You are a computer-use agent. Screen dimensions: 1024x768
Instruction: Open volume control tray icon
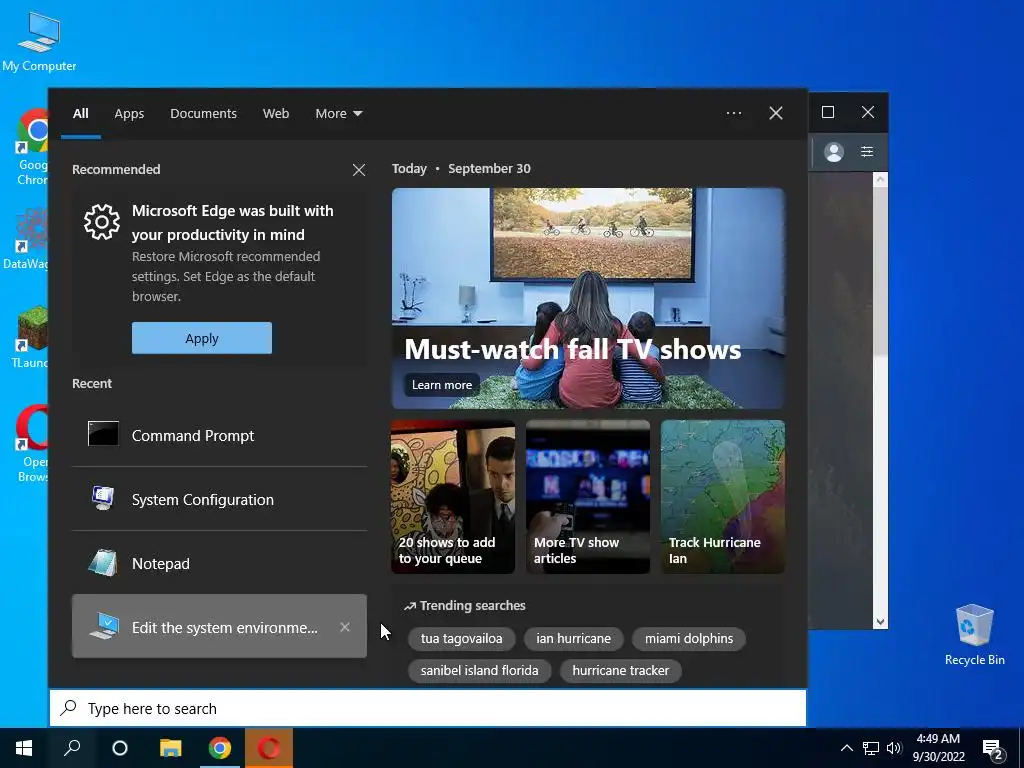[x=894, y=748]
